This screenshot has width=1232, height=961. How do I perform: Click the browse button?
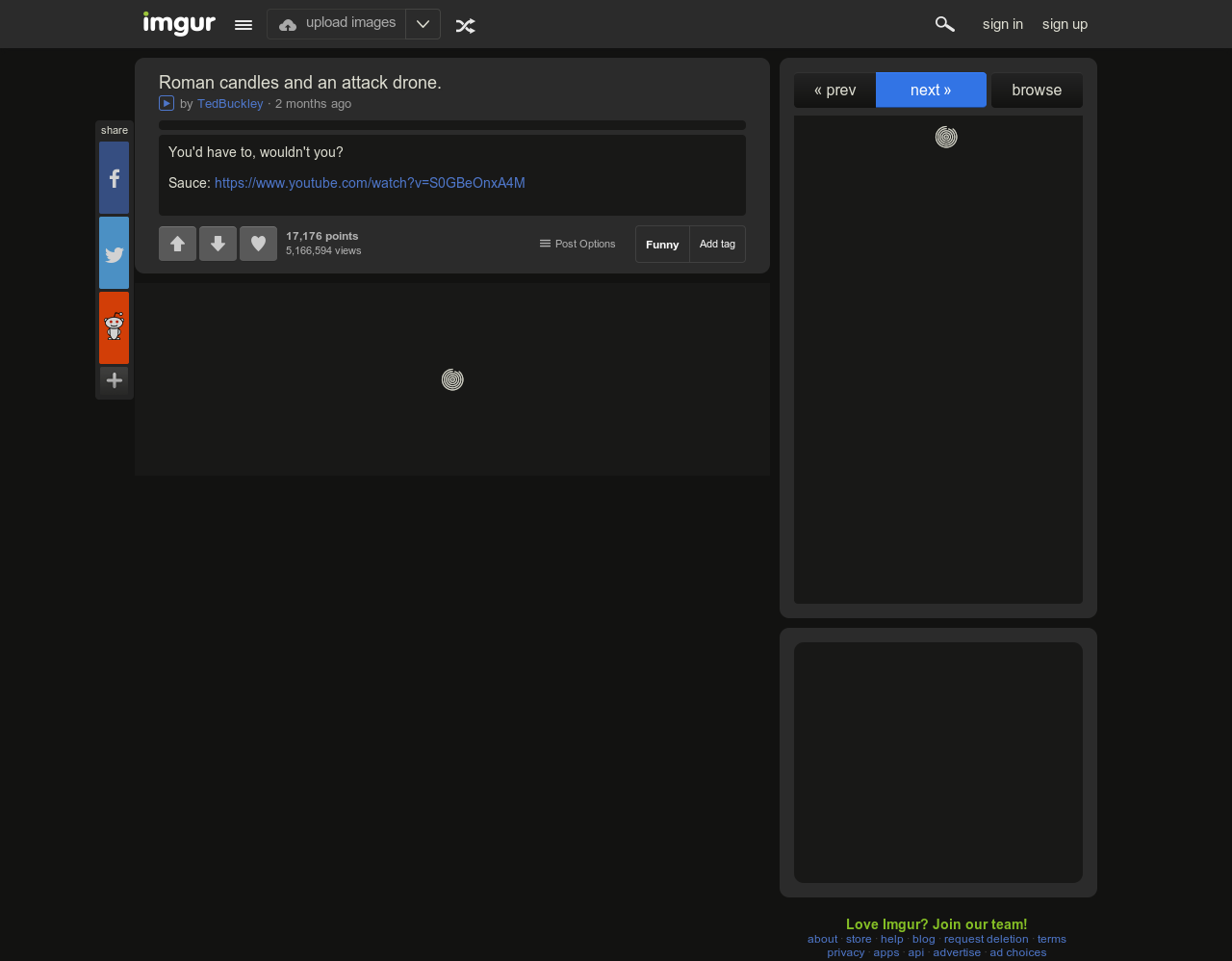(x=1037, y=91)
